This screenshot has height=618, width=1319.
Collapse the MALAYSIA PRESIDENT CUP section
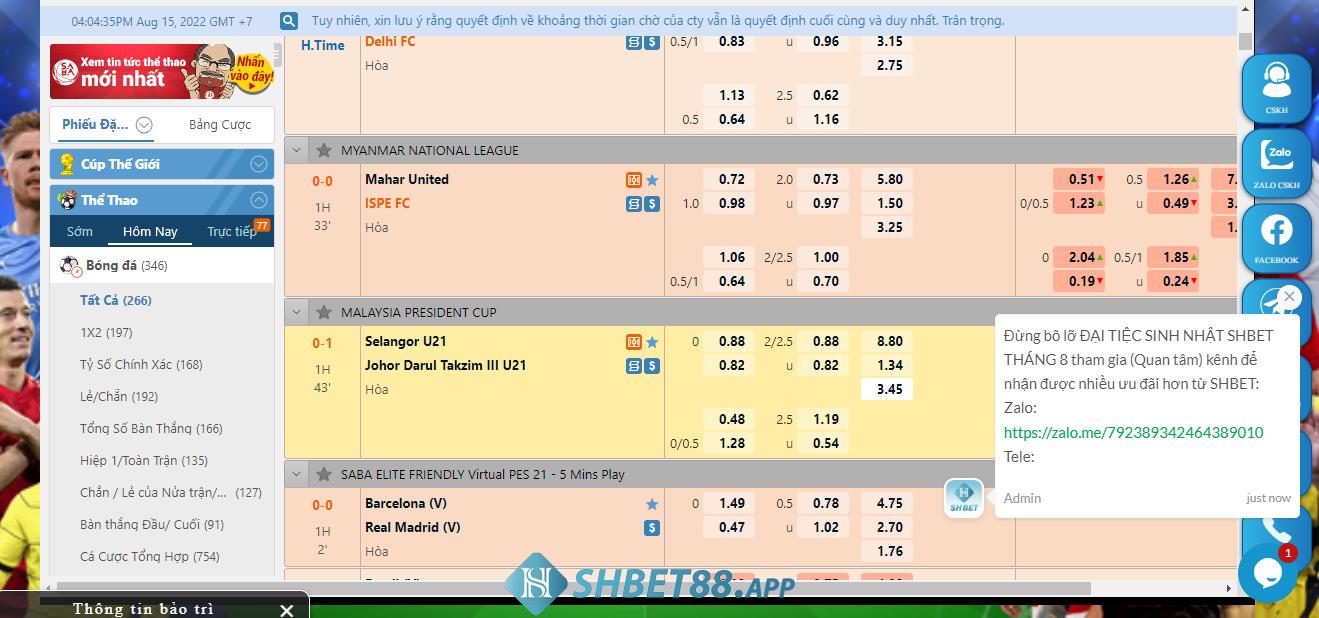tap(294, 311)
